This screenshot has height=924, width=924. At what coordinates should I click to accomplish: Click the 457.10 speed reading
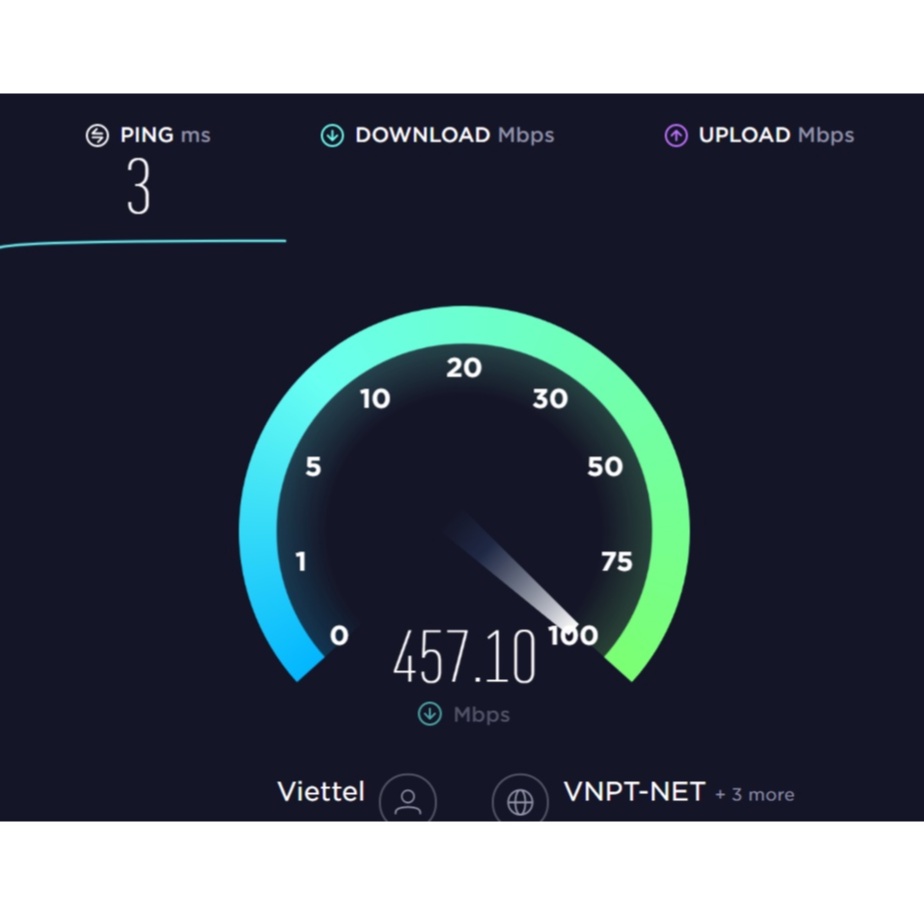pyautogui.click(x=464, y=656)
